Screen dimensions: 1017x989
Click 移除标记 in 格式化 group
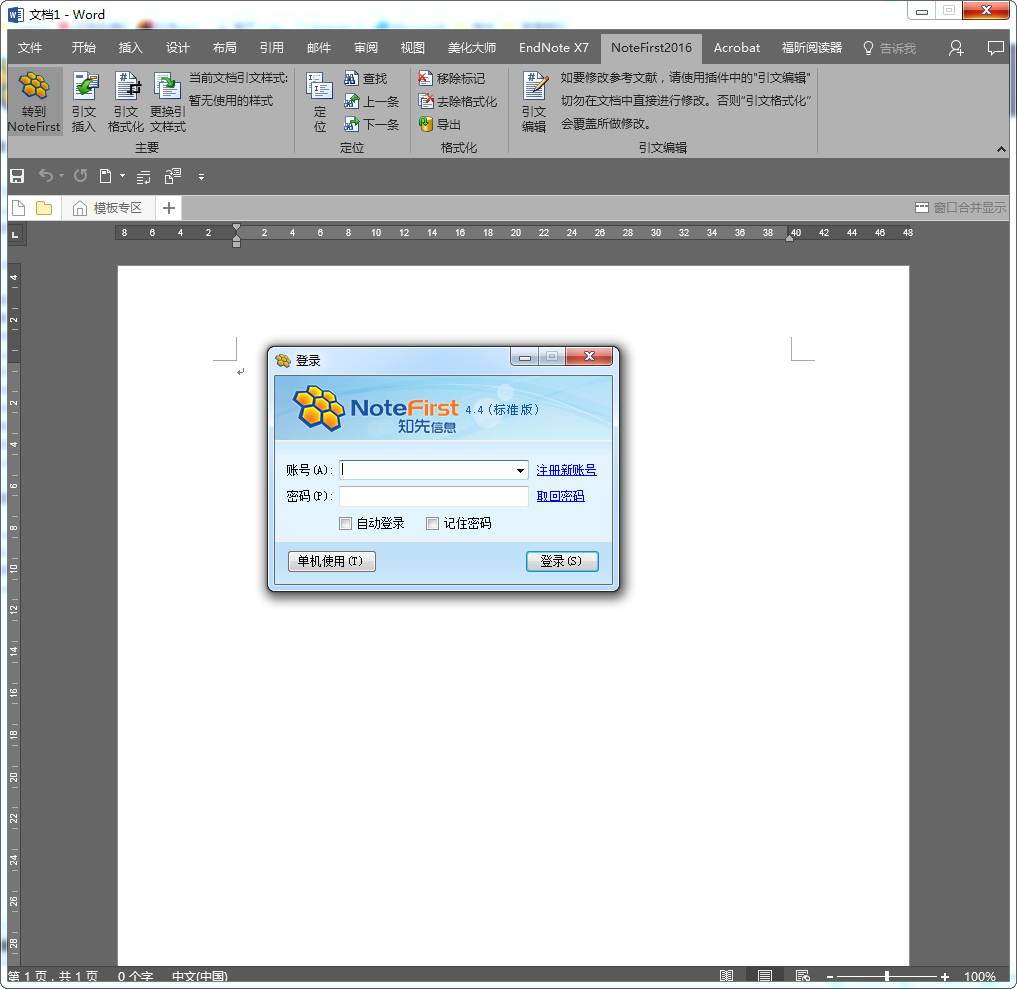[x=451, y=78]
